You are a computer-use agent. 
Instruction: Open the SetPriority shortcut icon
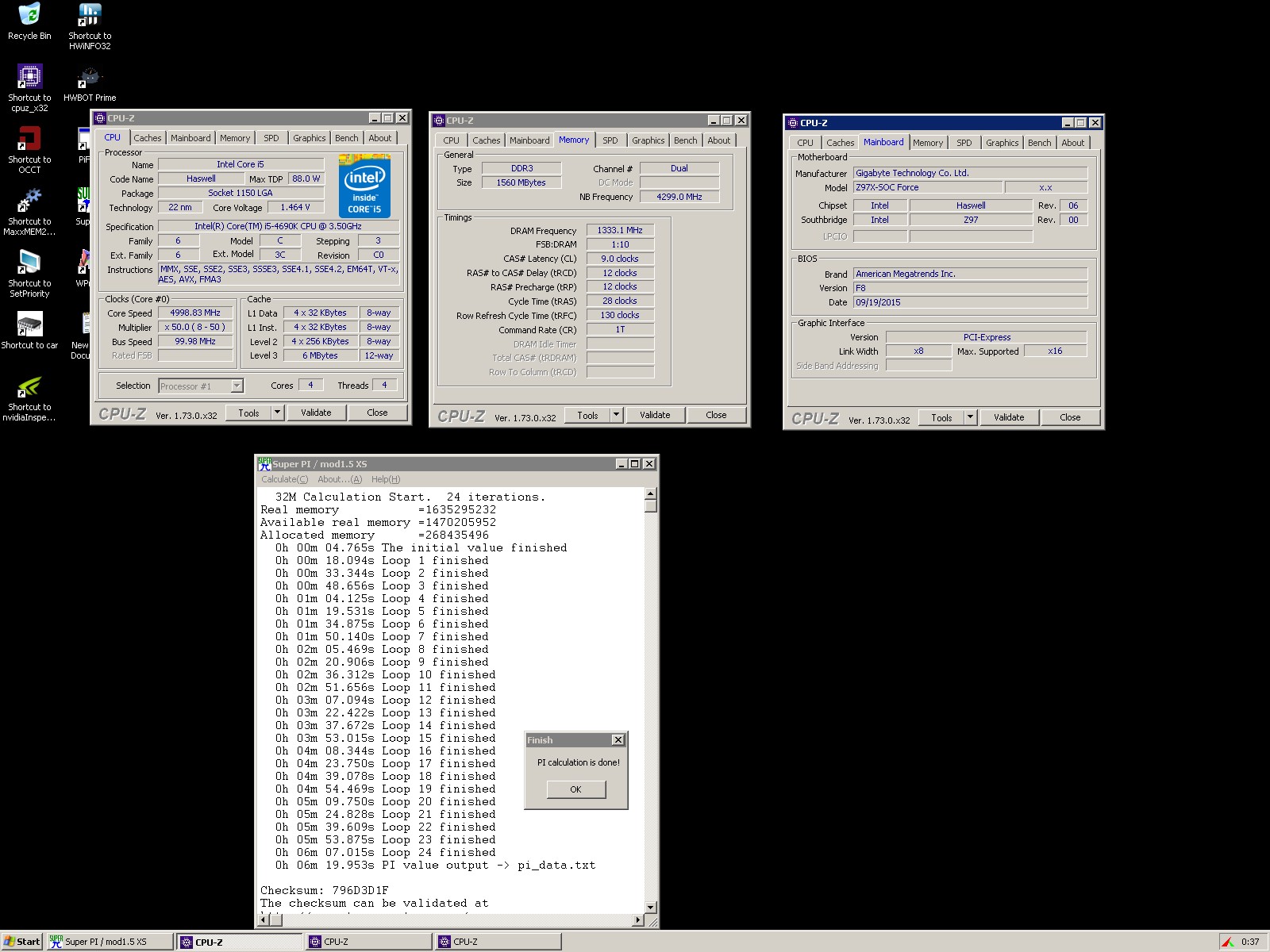click(x=29, y=274)
